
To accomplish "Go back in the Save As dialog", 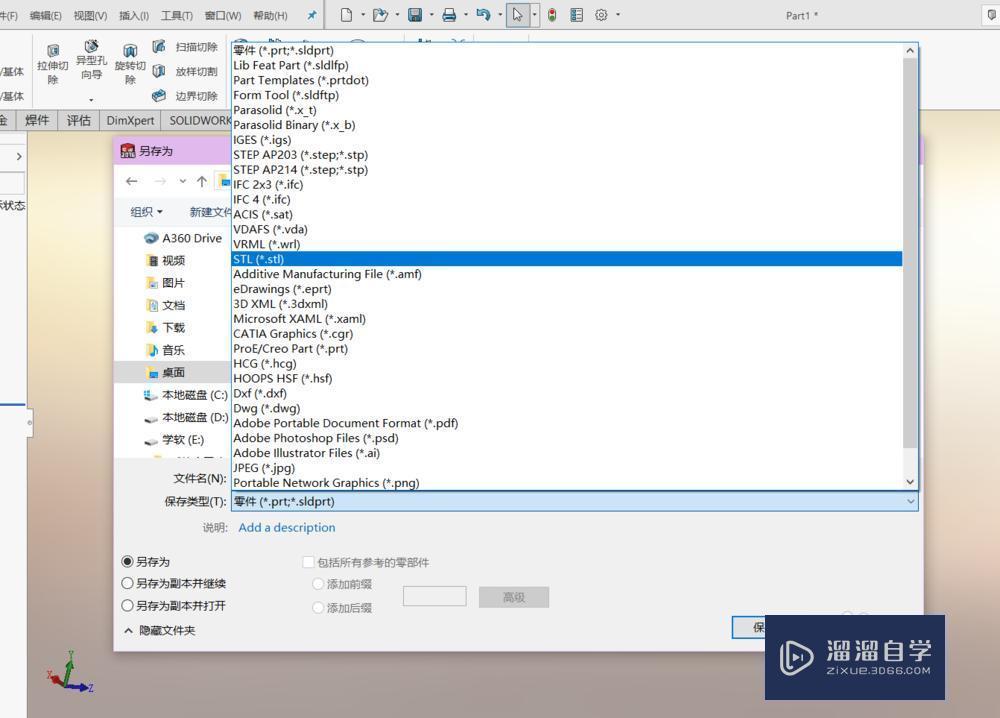I will [131, 182].
